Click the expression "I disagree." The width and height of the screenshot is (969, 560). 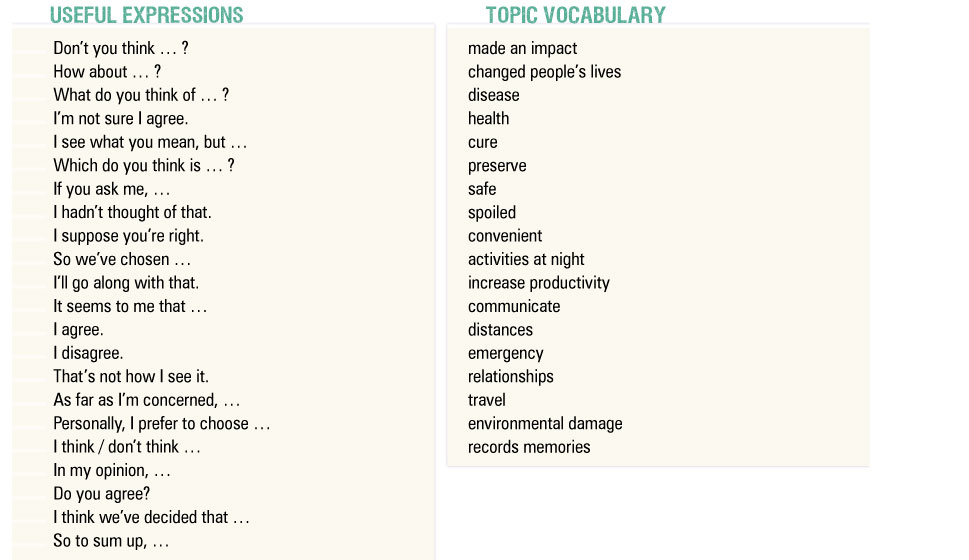[x=88, y=353]
